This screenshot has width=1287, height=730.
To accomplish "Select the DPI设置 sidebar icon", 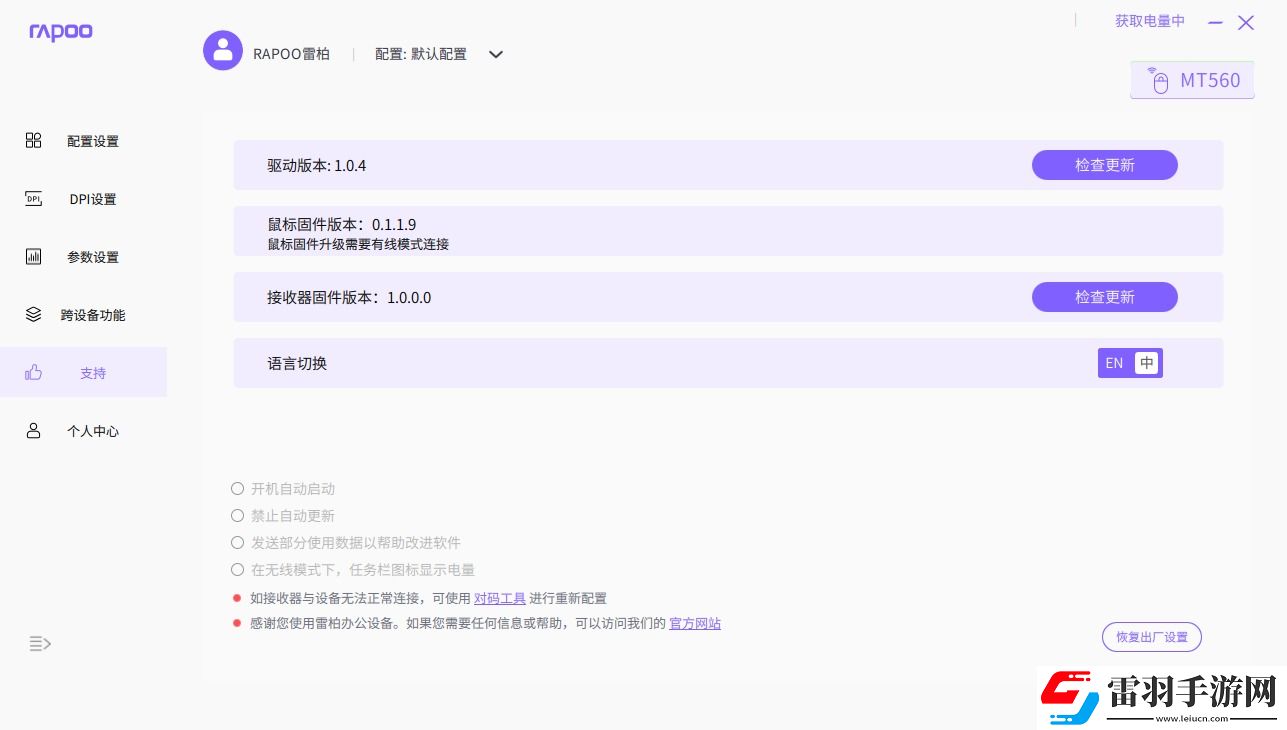I will click(x=33, y=198).
